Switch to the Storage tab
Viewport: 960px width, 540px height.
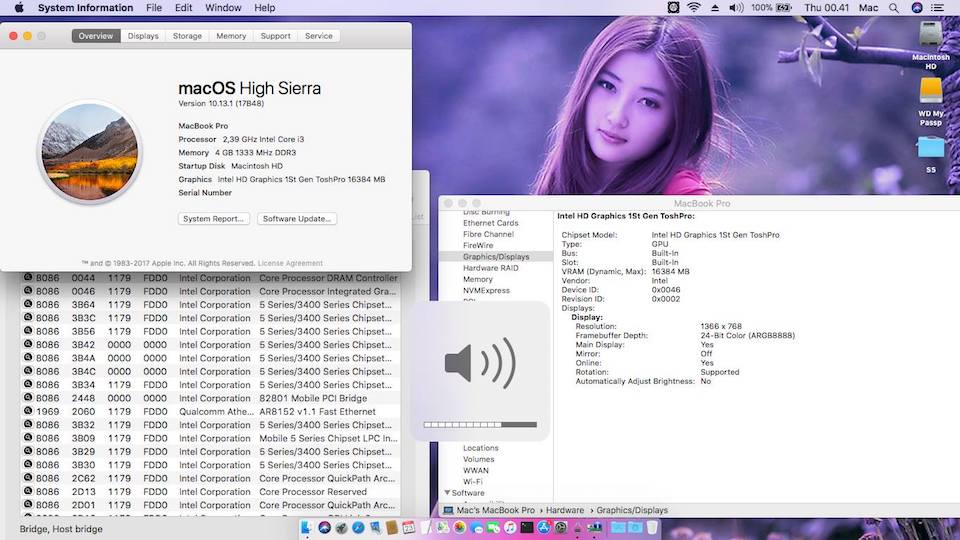187,36
